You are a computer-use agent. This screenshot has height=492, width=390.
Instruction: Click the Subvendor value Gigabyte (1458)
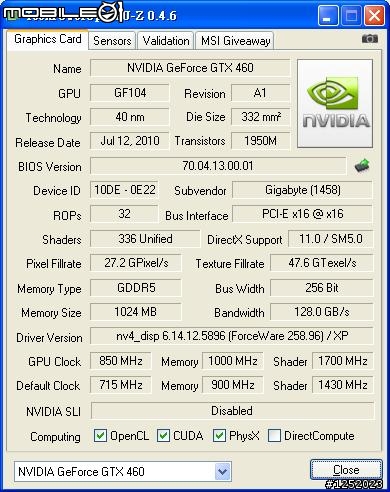point(302,190)
